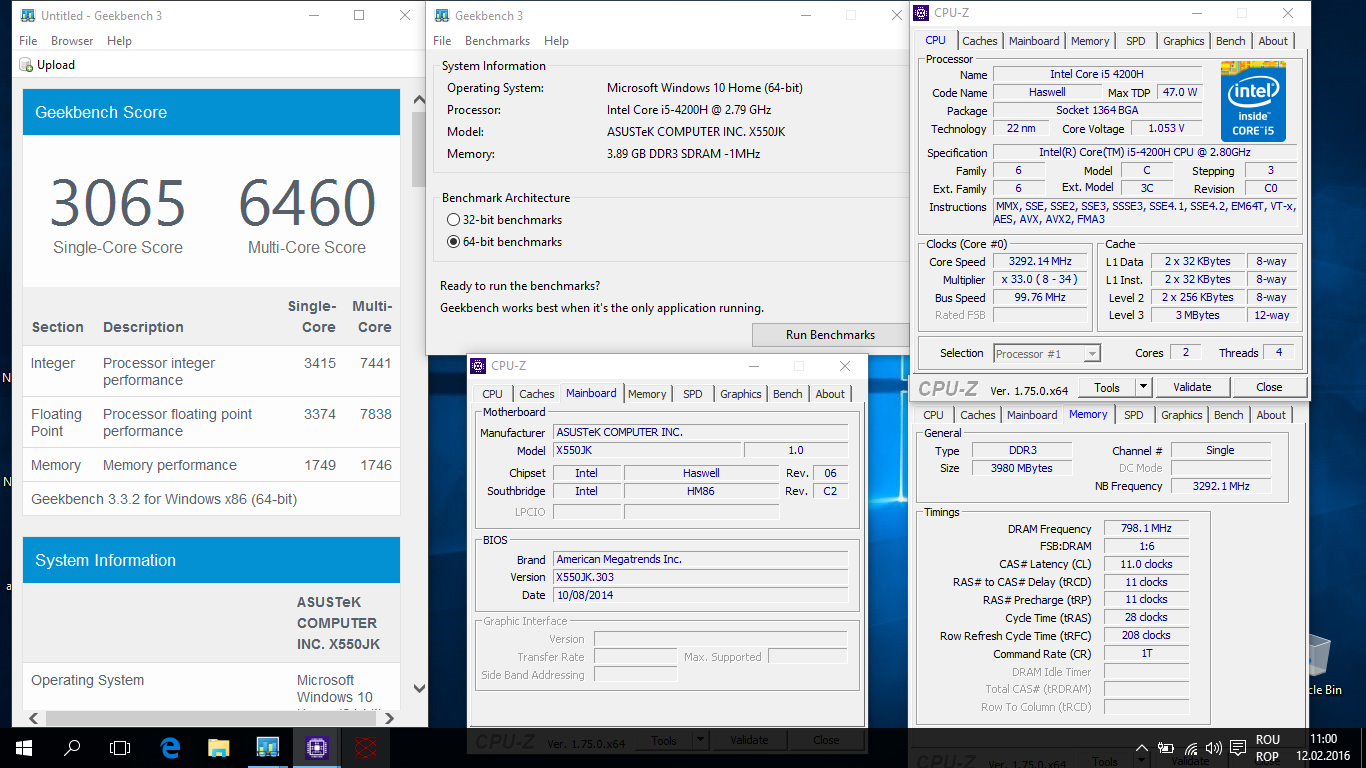Click Validate button in CPU-Z CPU window
The image size is (1366, 768).
(1192, 387)
